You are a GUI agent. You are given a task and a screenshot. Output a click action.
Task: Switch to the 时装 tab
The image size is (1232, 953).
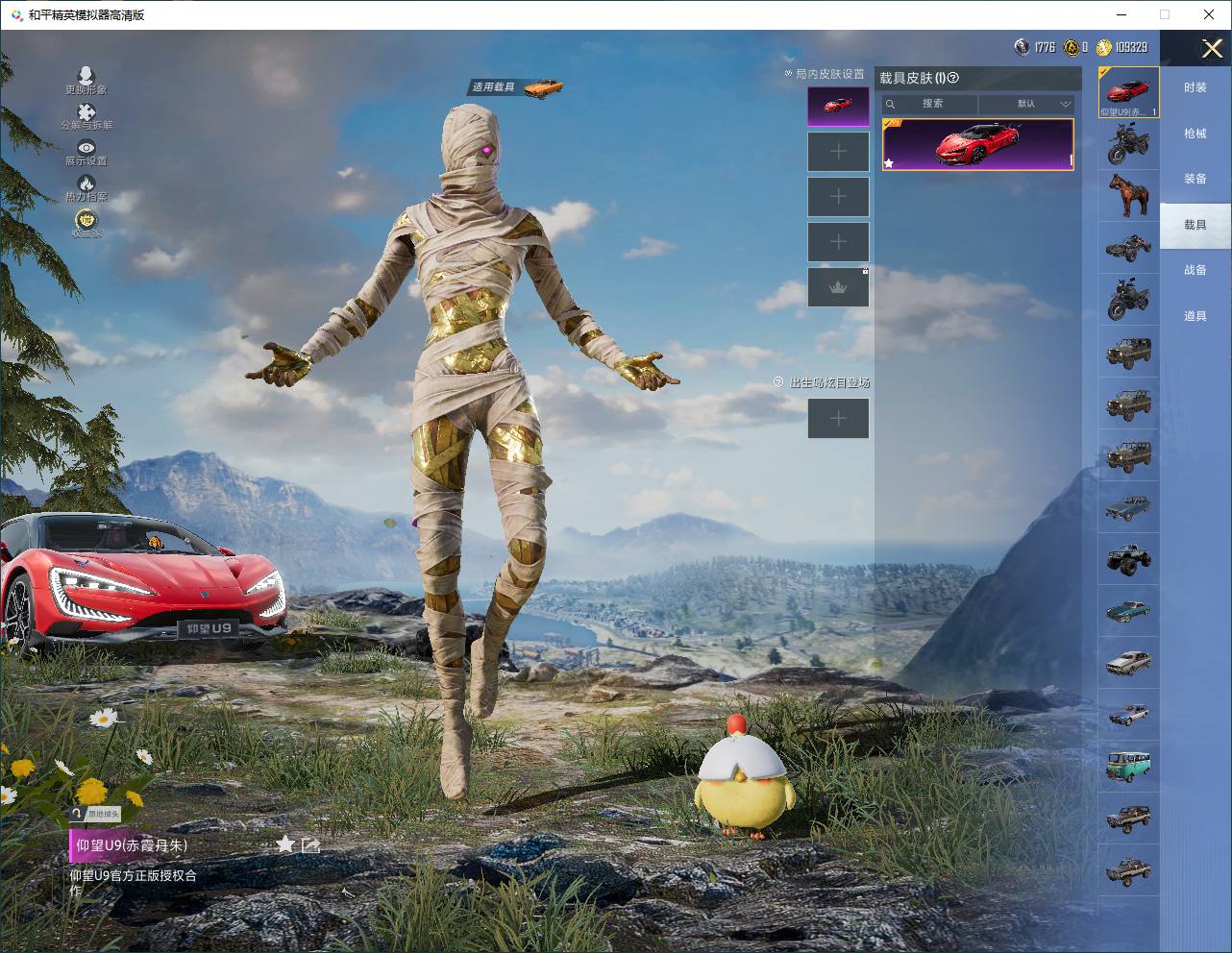click(1195, 87)
